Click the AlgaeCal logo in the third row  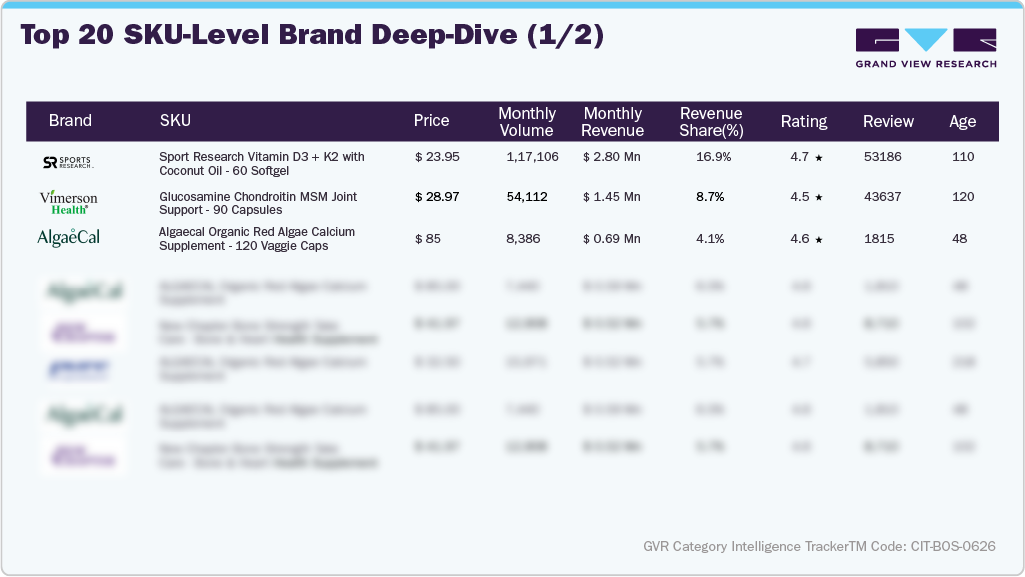69,237
